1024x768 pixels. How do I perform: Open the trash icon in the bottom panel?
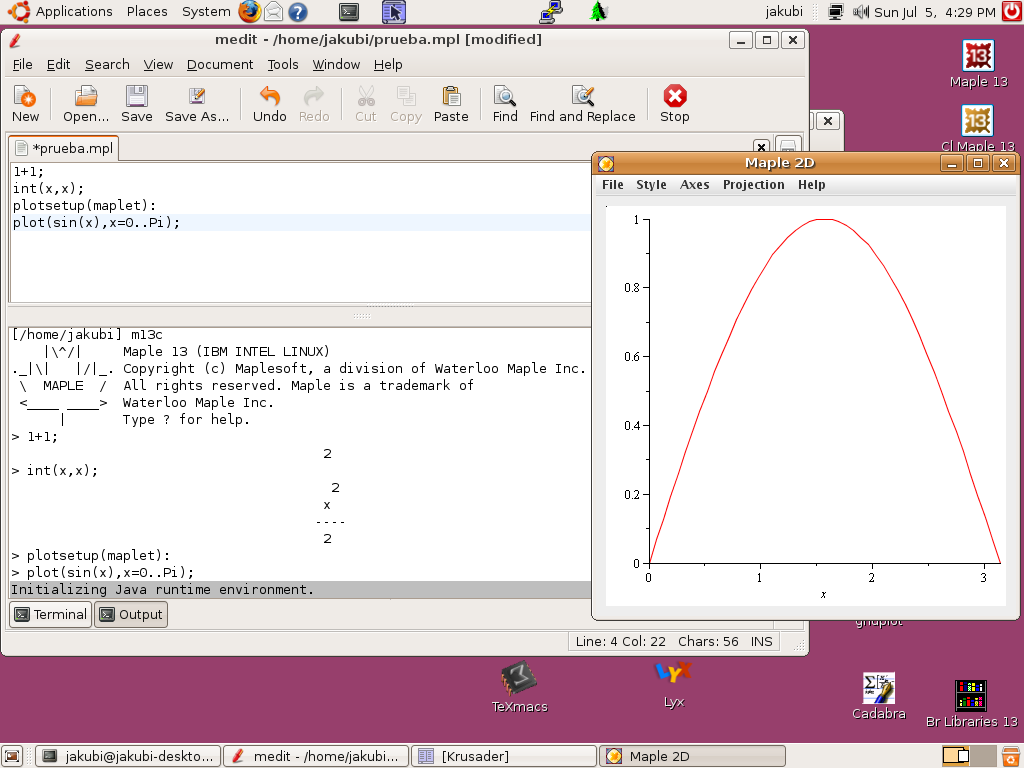(x=1010, y=756)
